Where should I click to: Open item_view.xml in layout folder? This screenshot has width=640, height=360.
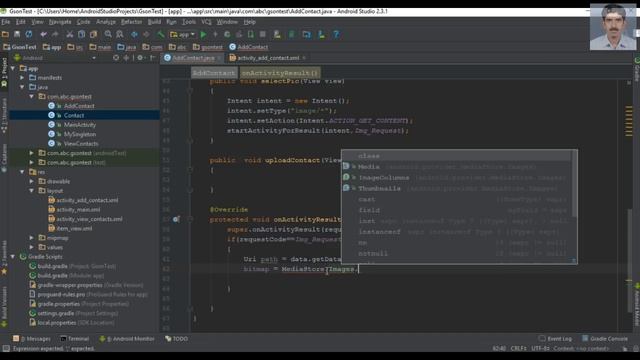point(74,229)
